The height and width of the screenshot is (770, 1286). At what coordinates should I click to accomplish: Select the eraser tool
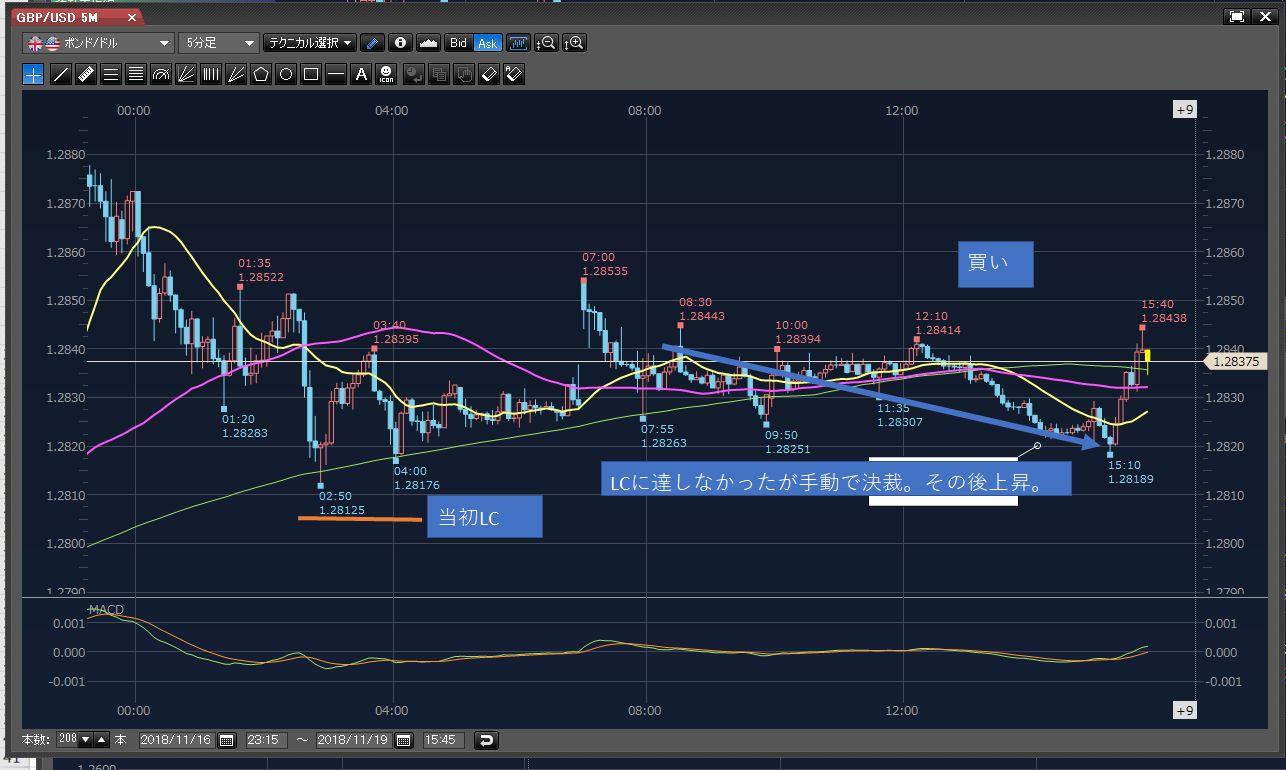pos(489,74)
